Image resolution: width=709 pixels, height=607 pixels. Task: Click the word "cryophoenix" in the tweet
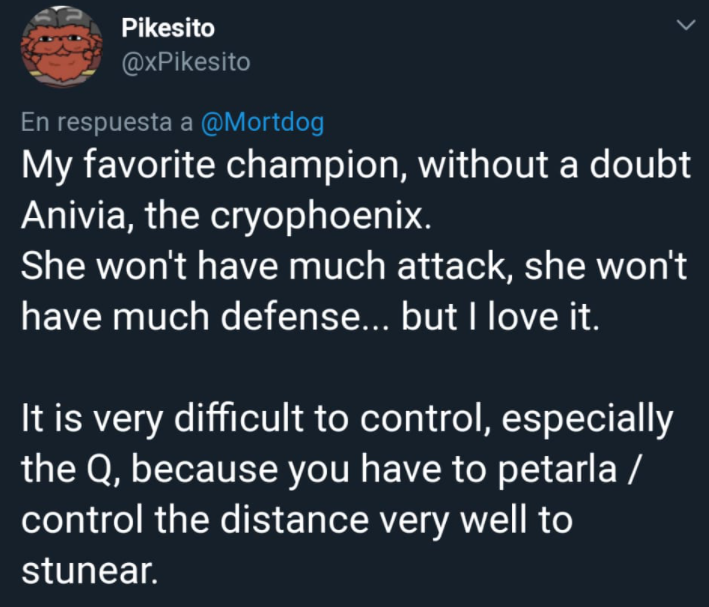click(x=317, y=216)
